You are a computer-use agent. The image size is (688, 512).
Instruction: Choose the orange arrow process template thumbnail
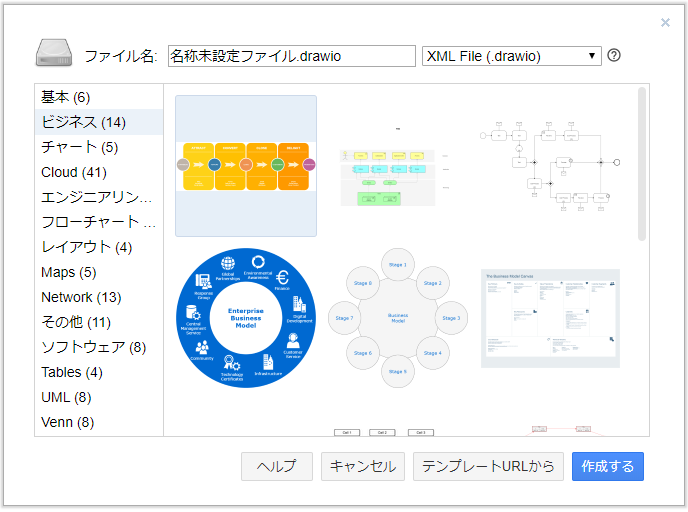point(246,166)
